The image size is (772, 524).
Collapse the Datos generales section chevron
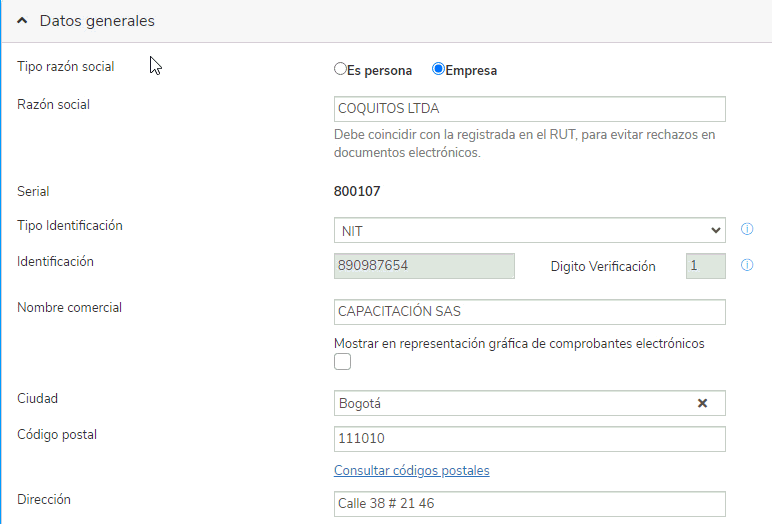click(22, 21)
